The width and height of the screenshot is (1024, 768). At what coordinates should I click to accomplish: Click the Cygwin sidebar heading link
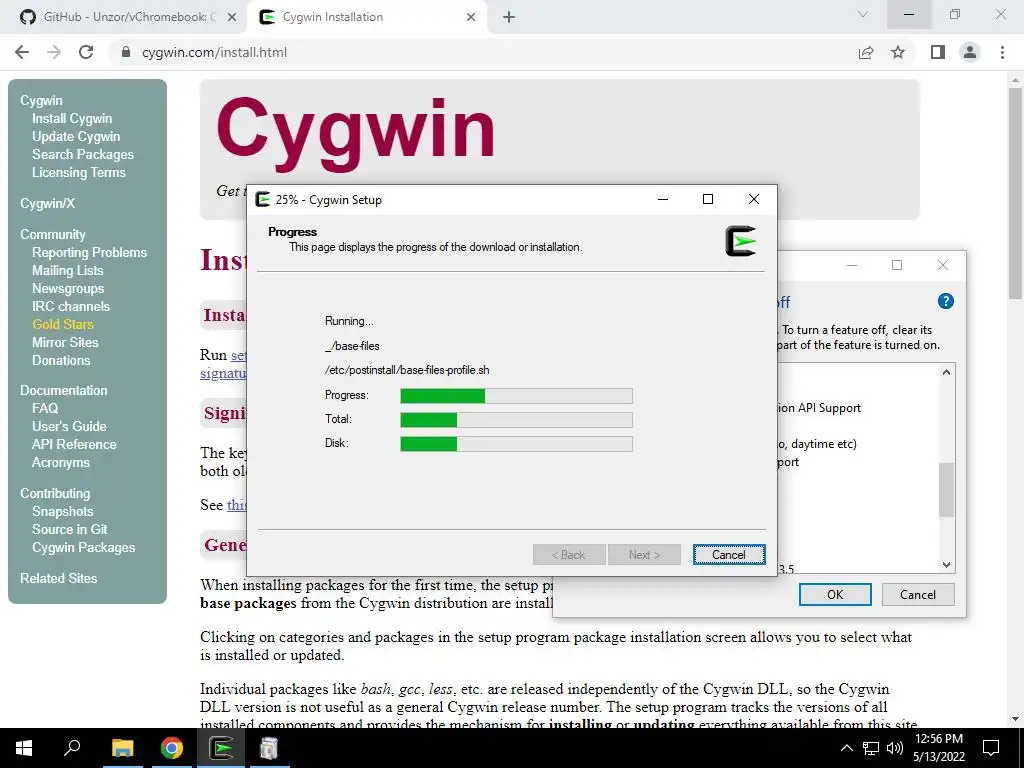(x=41, y=101)
